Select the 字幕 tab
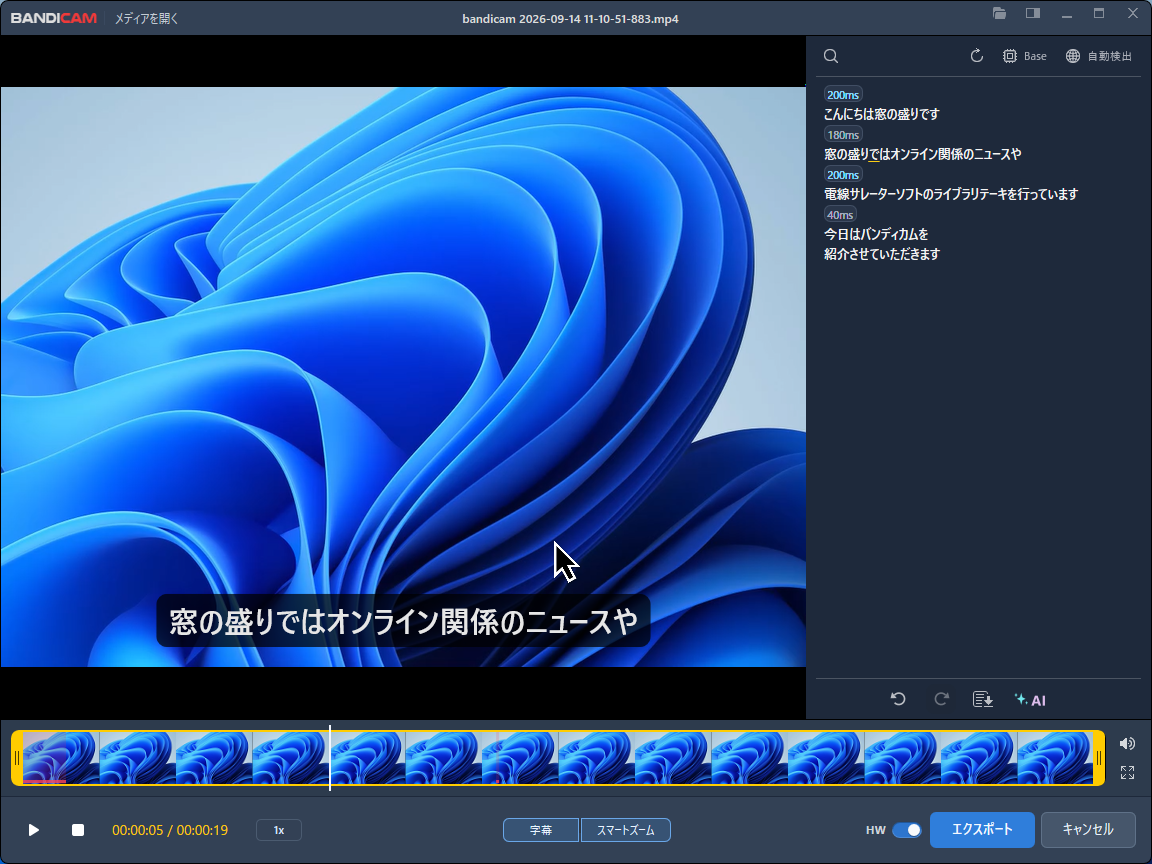1152x864 pixels. point(541,830)
